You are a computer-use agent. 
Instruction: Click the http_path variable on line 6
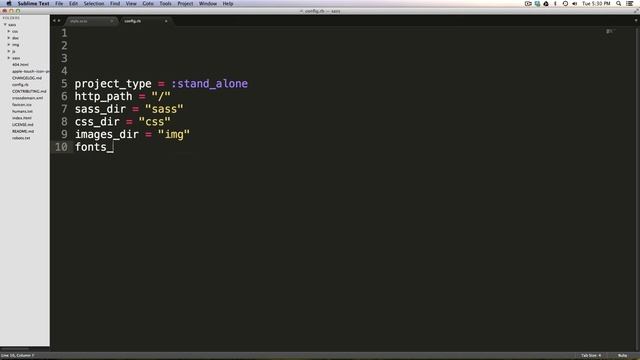coord(104,96)
